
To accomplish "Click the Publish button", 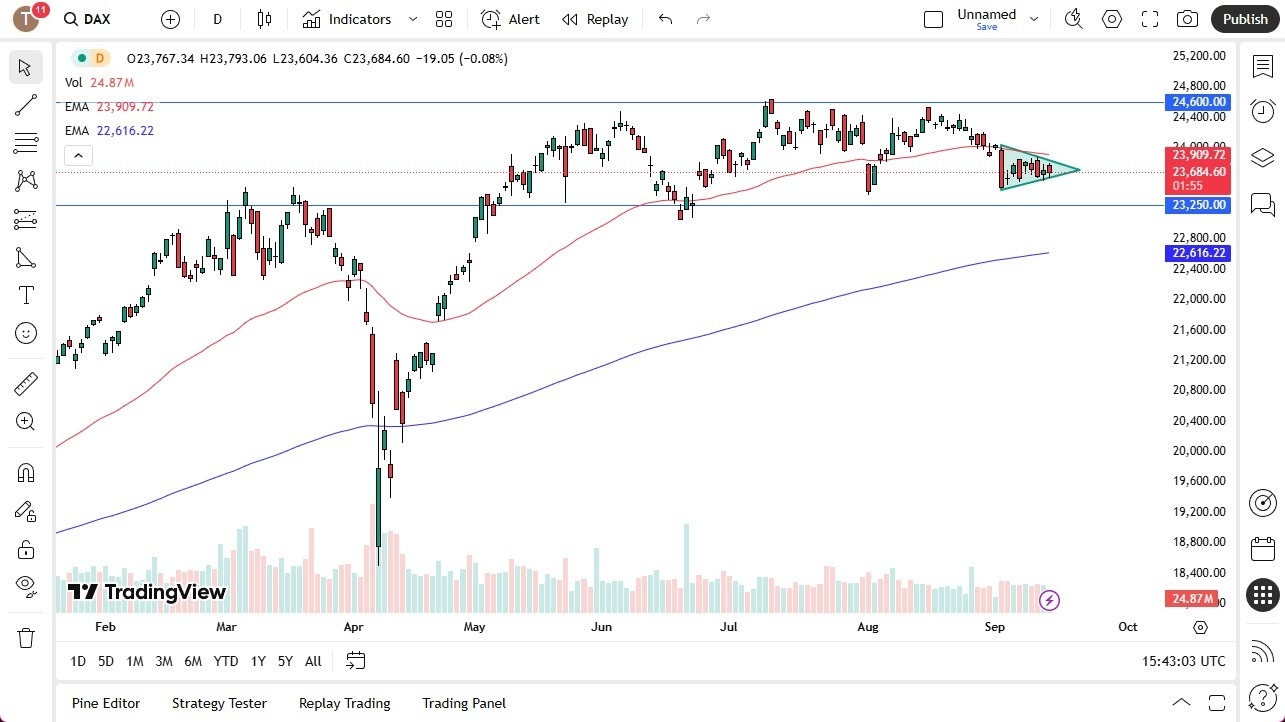I will pos(1244,18).
